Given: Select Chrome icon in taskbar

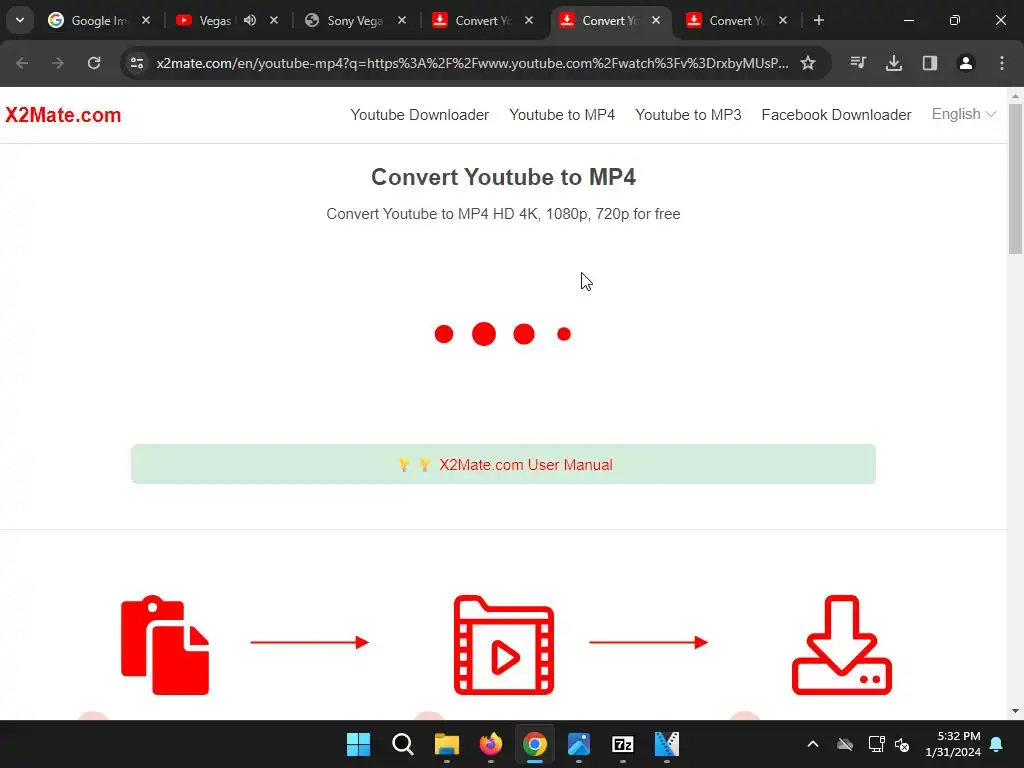Looking at the screenshot, I should 534,744.
